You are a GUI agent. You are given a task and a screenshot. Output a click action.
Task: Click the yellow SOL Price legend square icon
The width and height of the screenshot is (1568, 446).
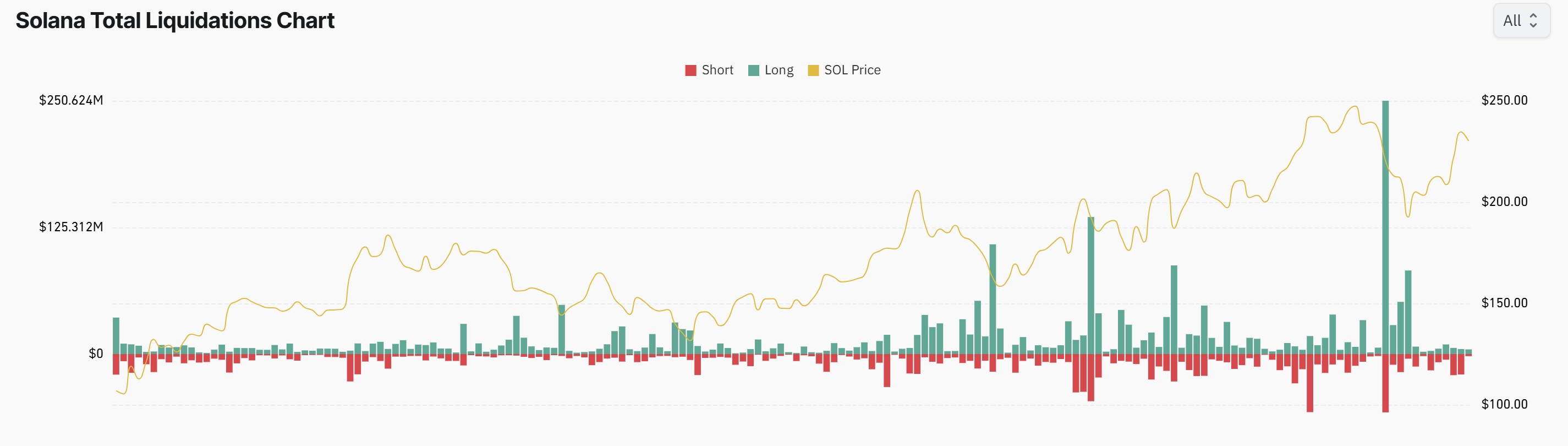click(813, 69)
